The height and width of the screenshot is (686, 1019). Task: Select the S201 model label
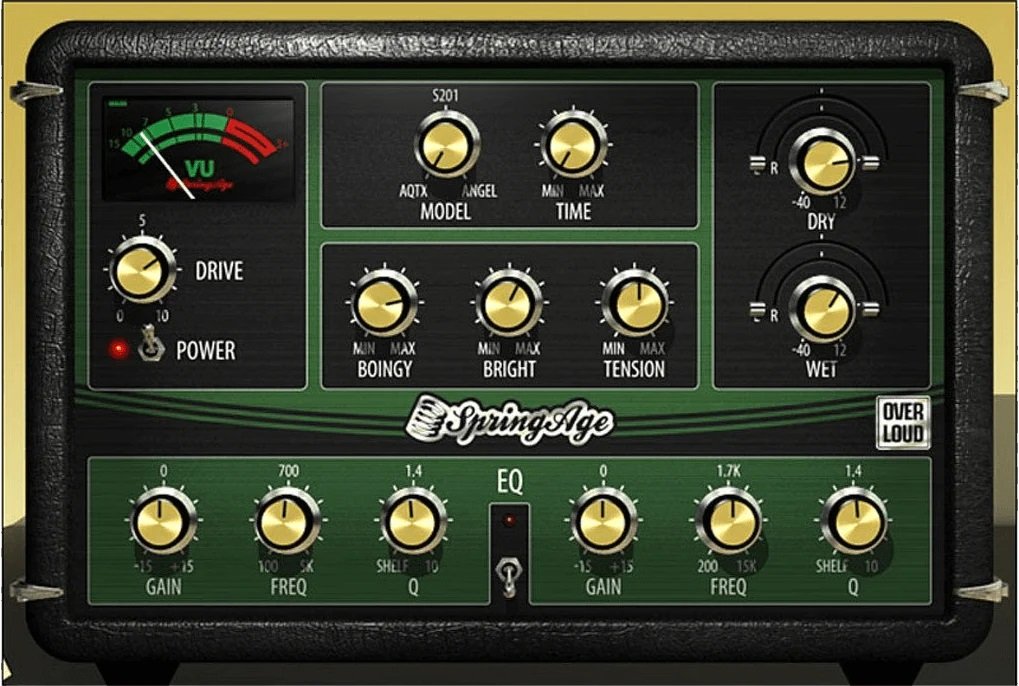coord(445,96)
